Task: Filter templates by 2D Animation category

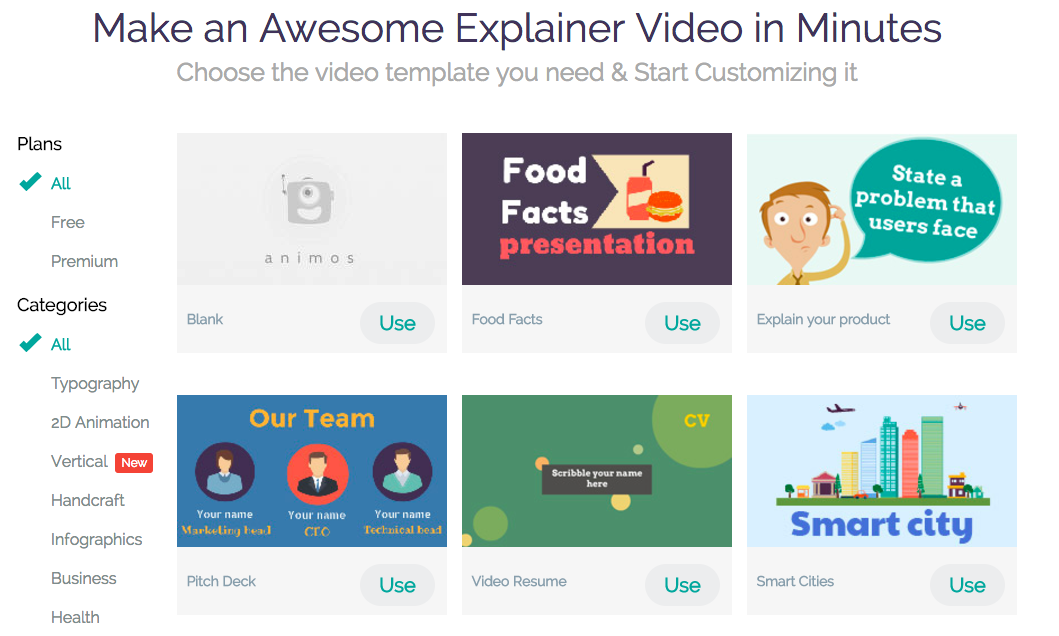Action: [100, 423]
